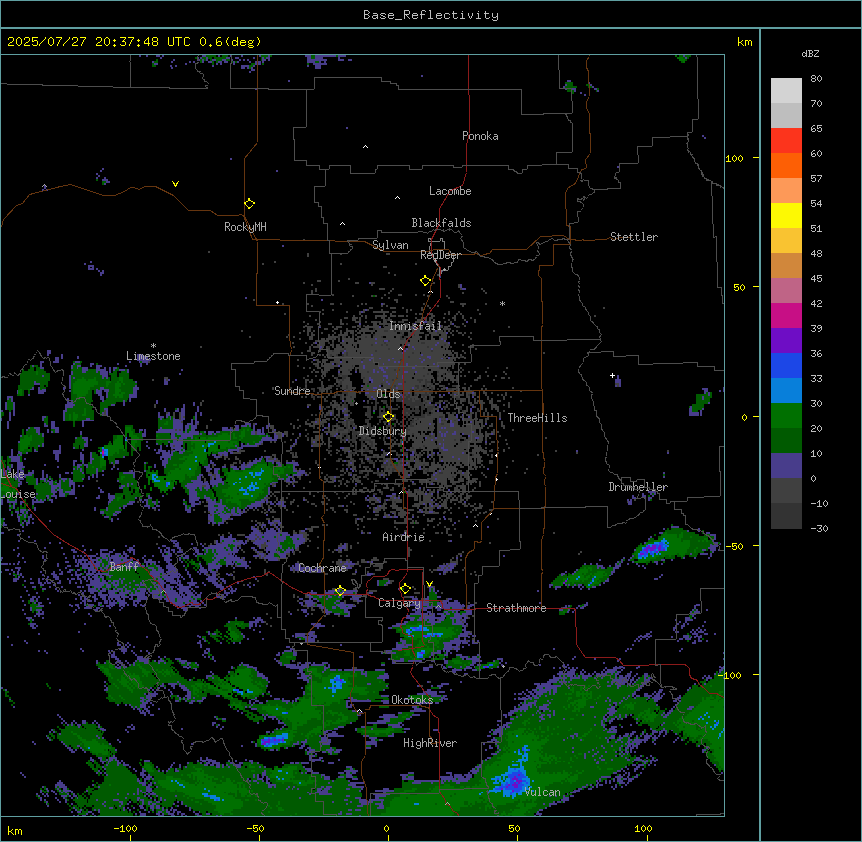Select the slate 10 dBZ legend swatch
The height and width of the screenshot is (842, 862).
pyautogui.click(x=786, y=466)
